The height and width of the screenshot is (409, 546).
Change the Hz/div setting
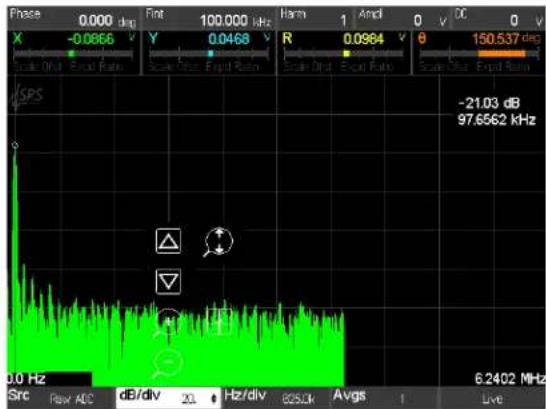point(276,398)
